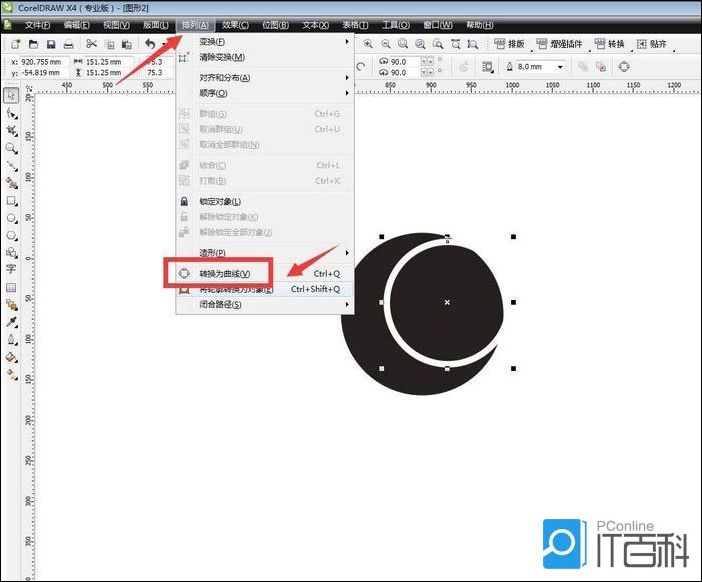Select the Fill bucket tool
The width and height of the screenshot is (702, 582).
click(11, 357)
